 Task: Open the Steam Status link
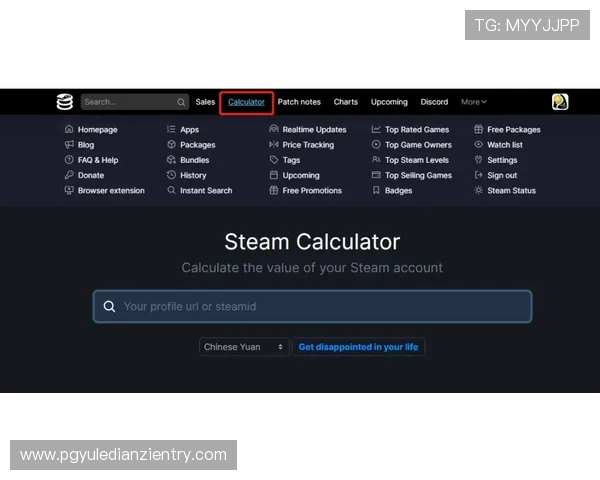point(512,191)
